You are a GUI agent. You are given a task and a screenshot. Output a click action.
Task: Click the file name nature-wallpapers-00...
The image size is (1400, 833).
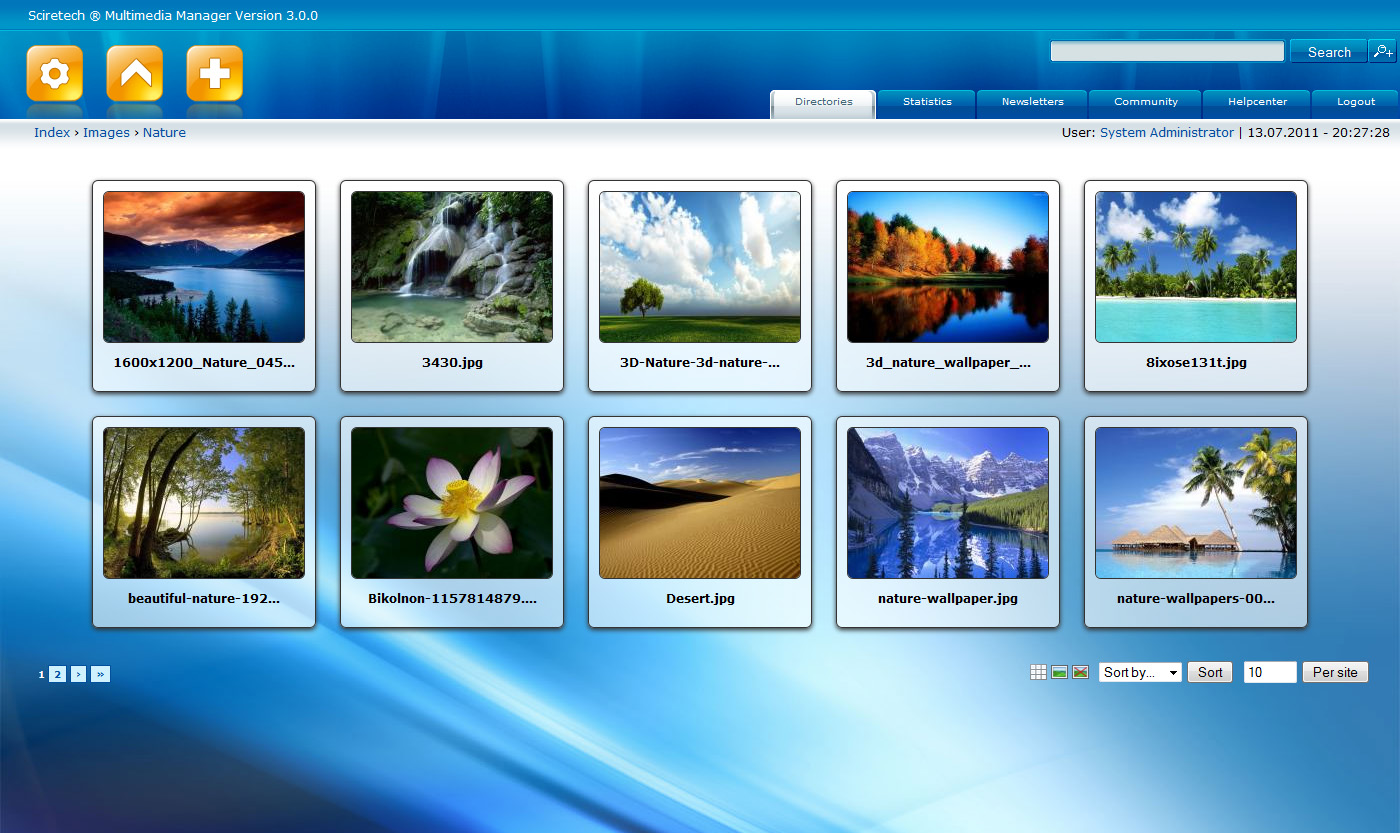[1196, 599]
